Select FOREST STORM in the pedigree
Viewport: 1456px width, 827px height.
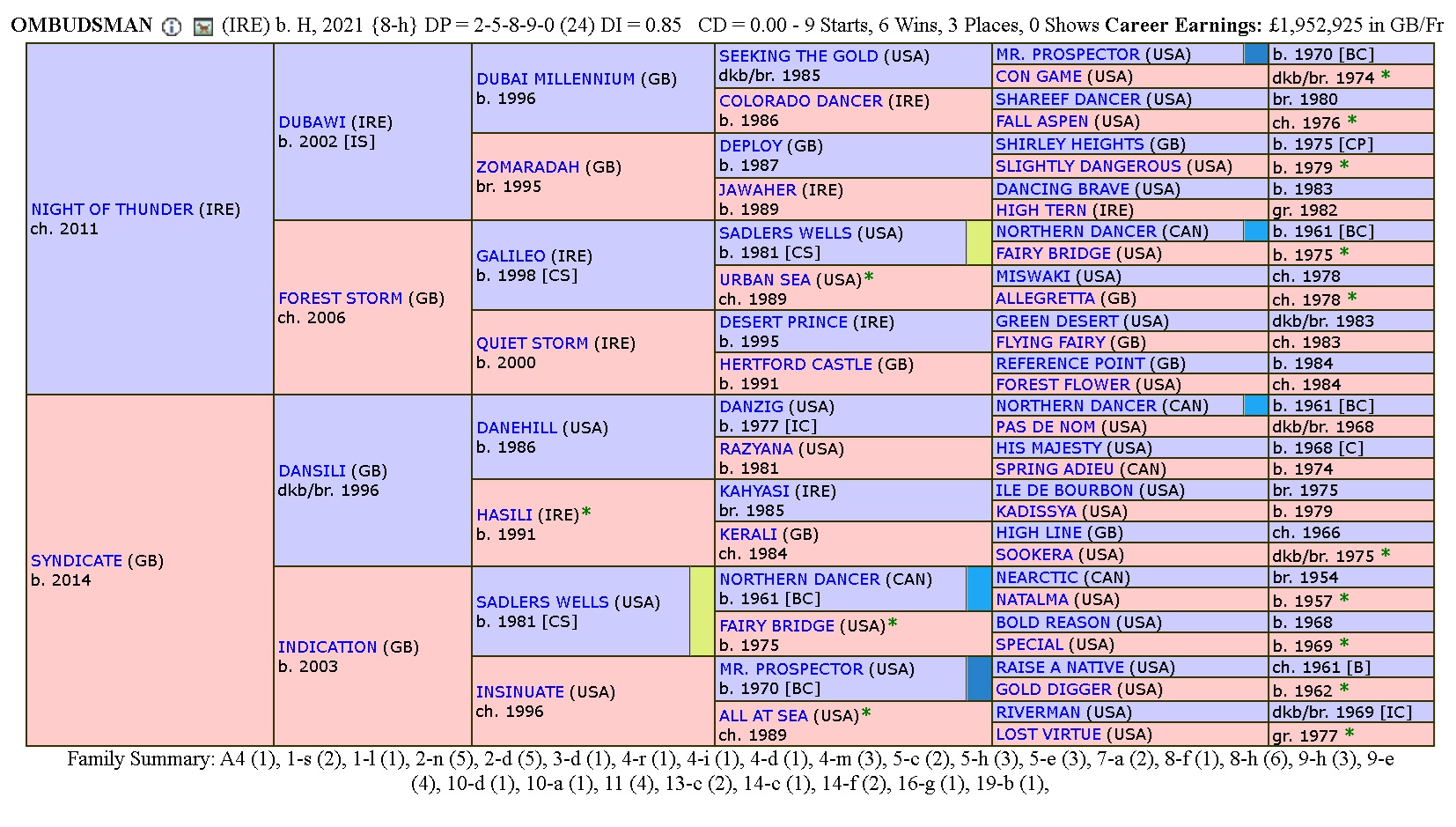point(340,299)
